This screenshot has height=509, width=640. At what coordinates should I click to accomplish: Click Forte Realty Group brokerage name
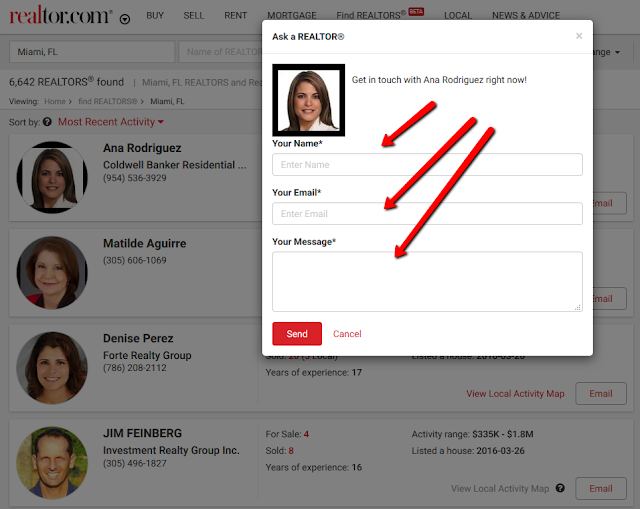click(x=147, y=355)
